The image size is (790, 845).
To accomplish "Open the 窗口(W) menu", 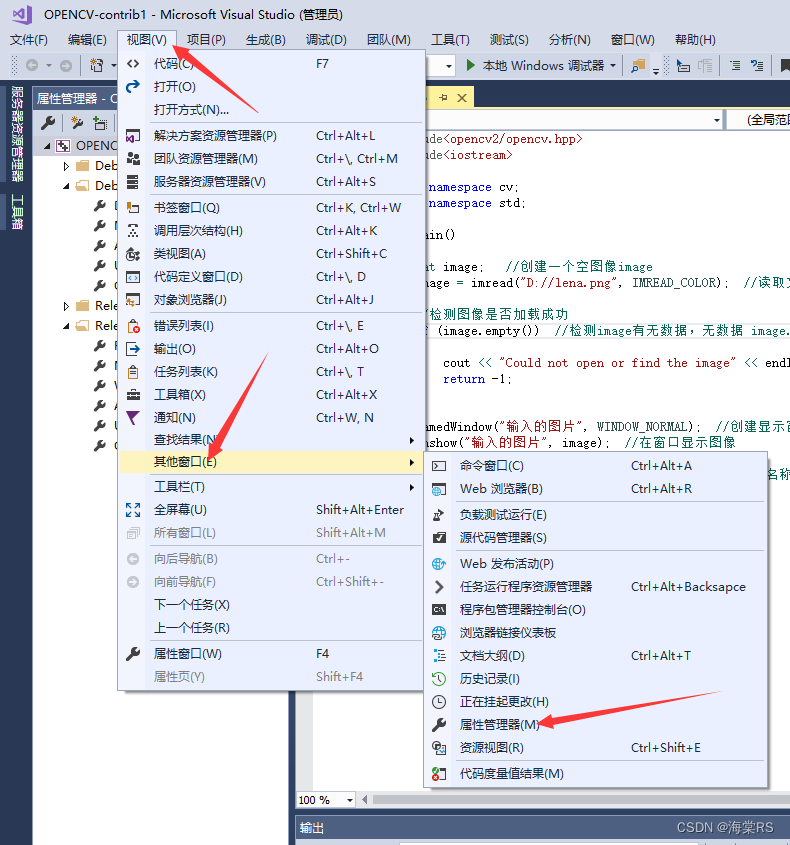I will (633, 40).
